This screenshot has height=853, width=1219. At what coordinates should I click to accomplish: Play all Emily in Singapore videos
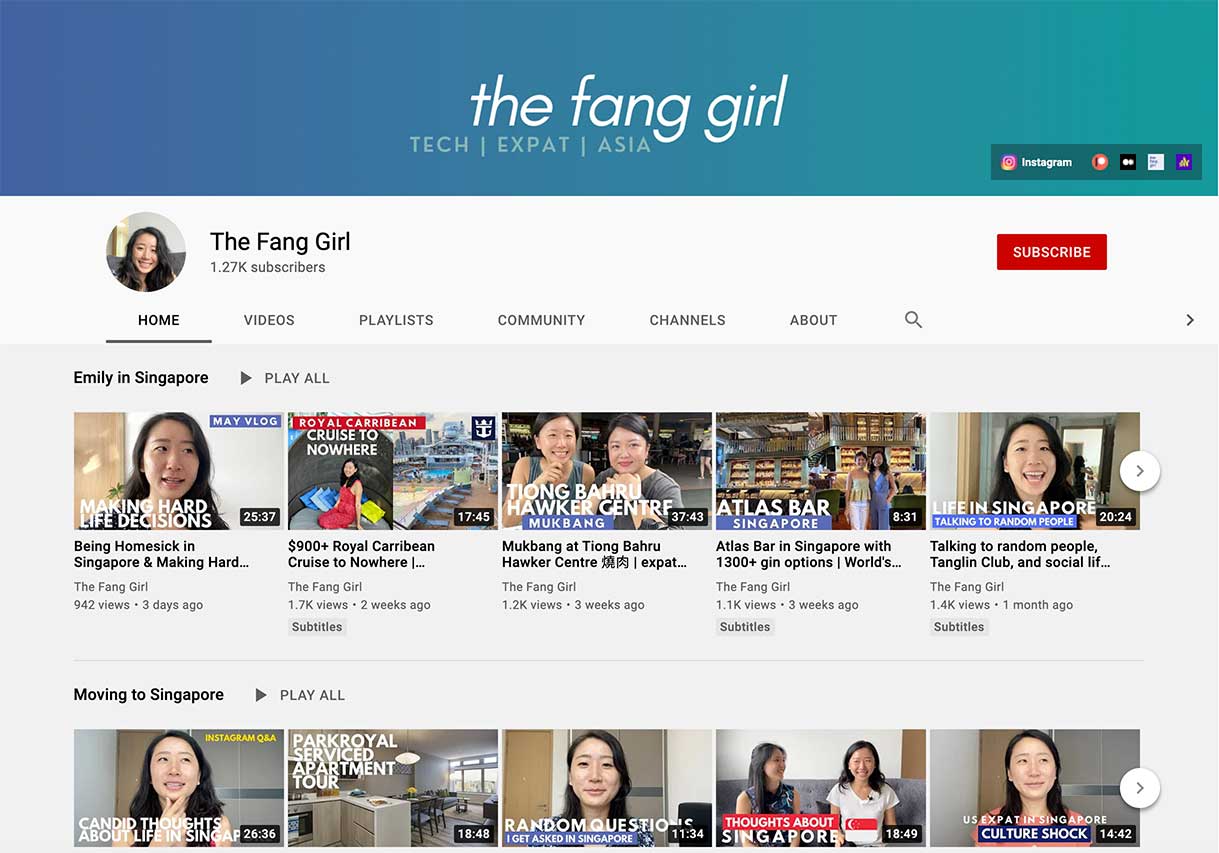point(285,378)
